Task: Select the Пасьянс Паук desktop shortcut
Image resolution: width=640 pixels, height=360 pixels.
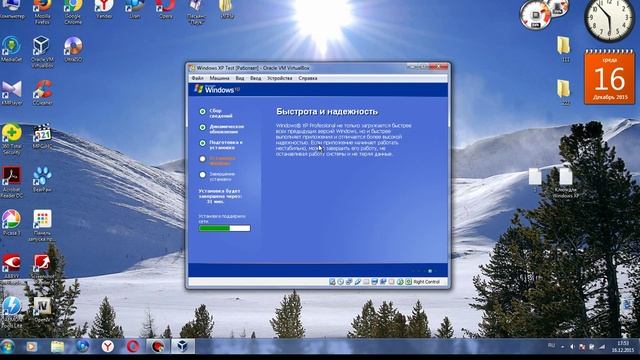Action: (x=196, y=12)
